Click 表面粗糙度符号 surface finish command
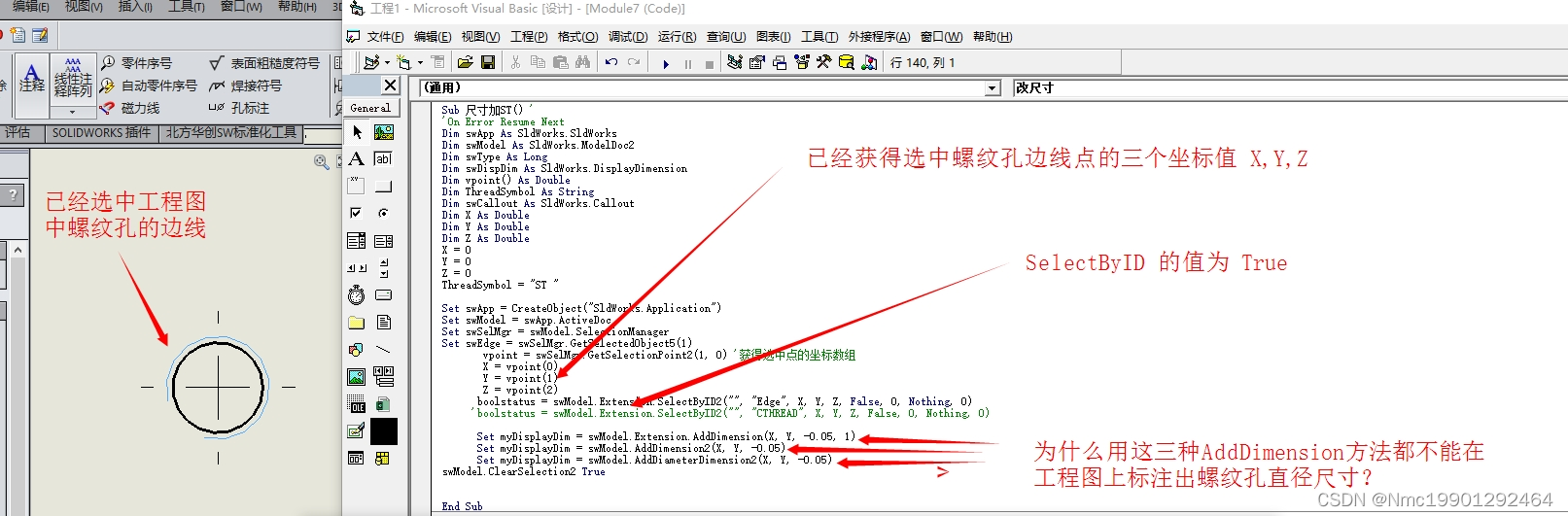 point(264,62)
